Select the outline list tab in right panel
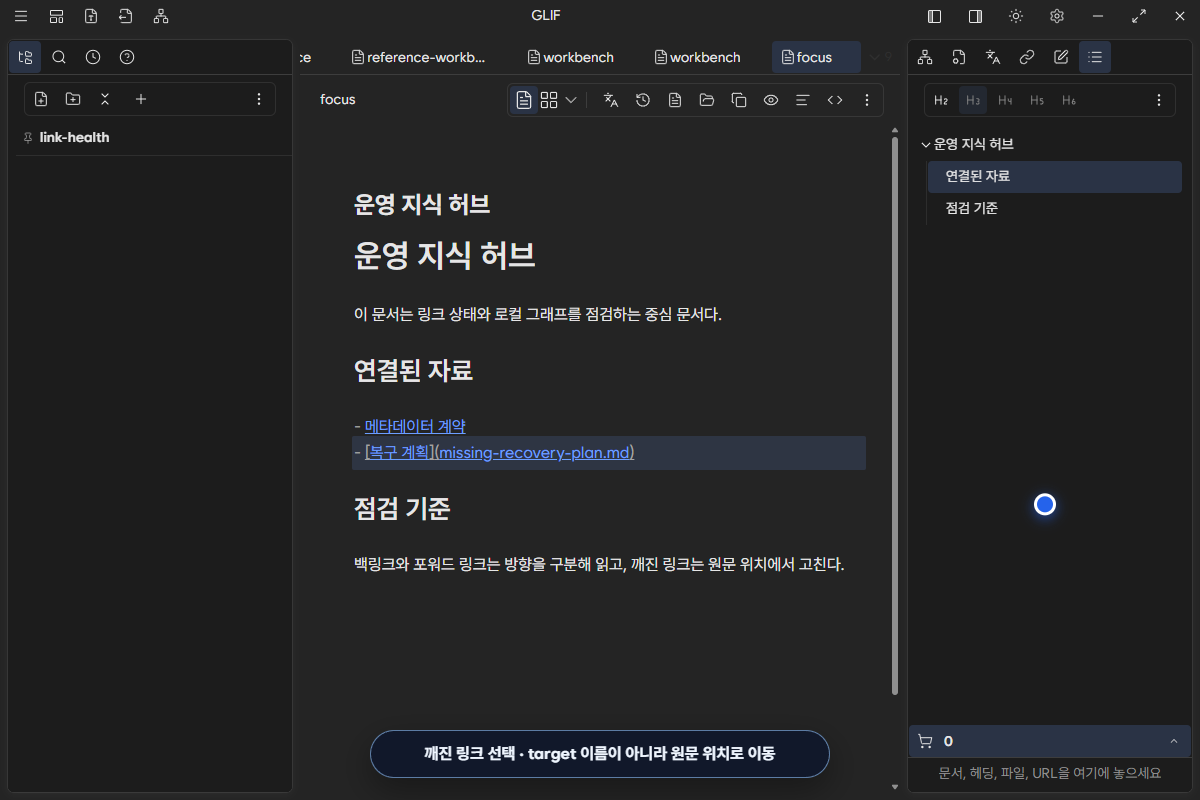 coord(1095,57)
